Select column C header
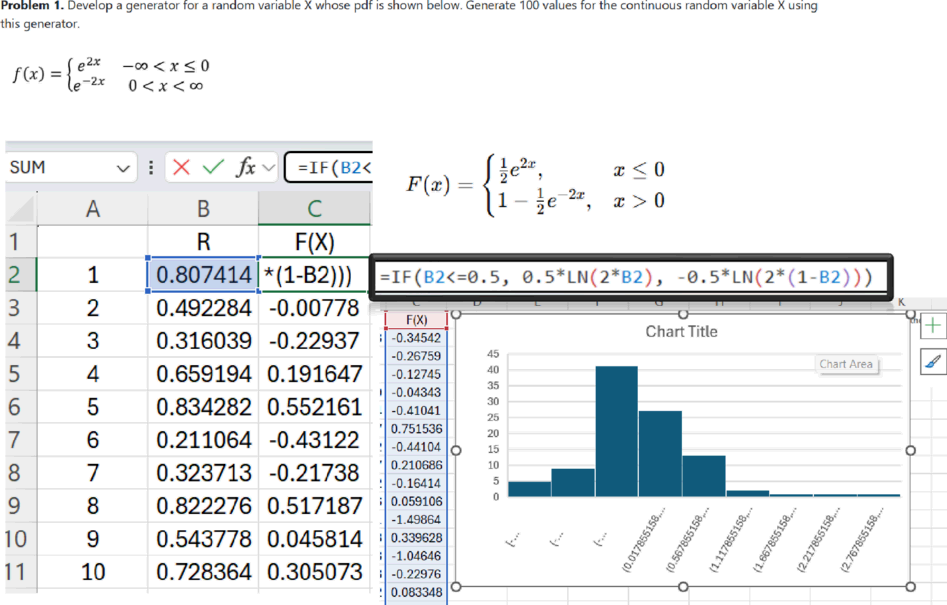The width and height of the screenshot is (947, 605). [x=314, y=209]
